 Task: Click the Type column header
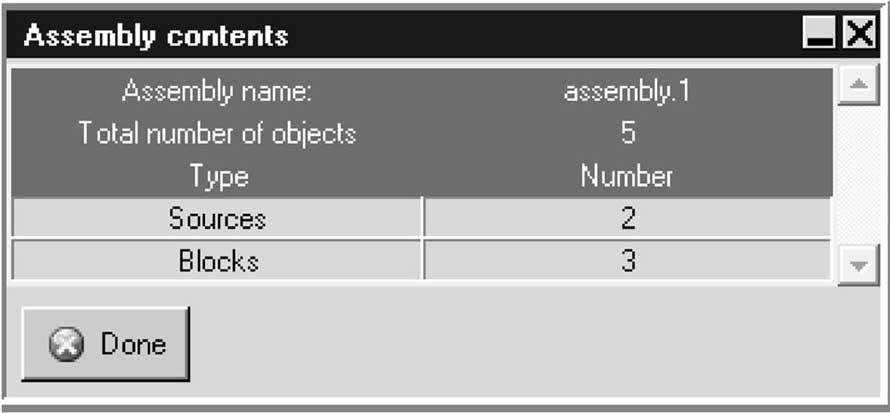[x=218, y=177]
